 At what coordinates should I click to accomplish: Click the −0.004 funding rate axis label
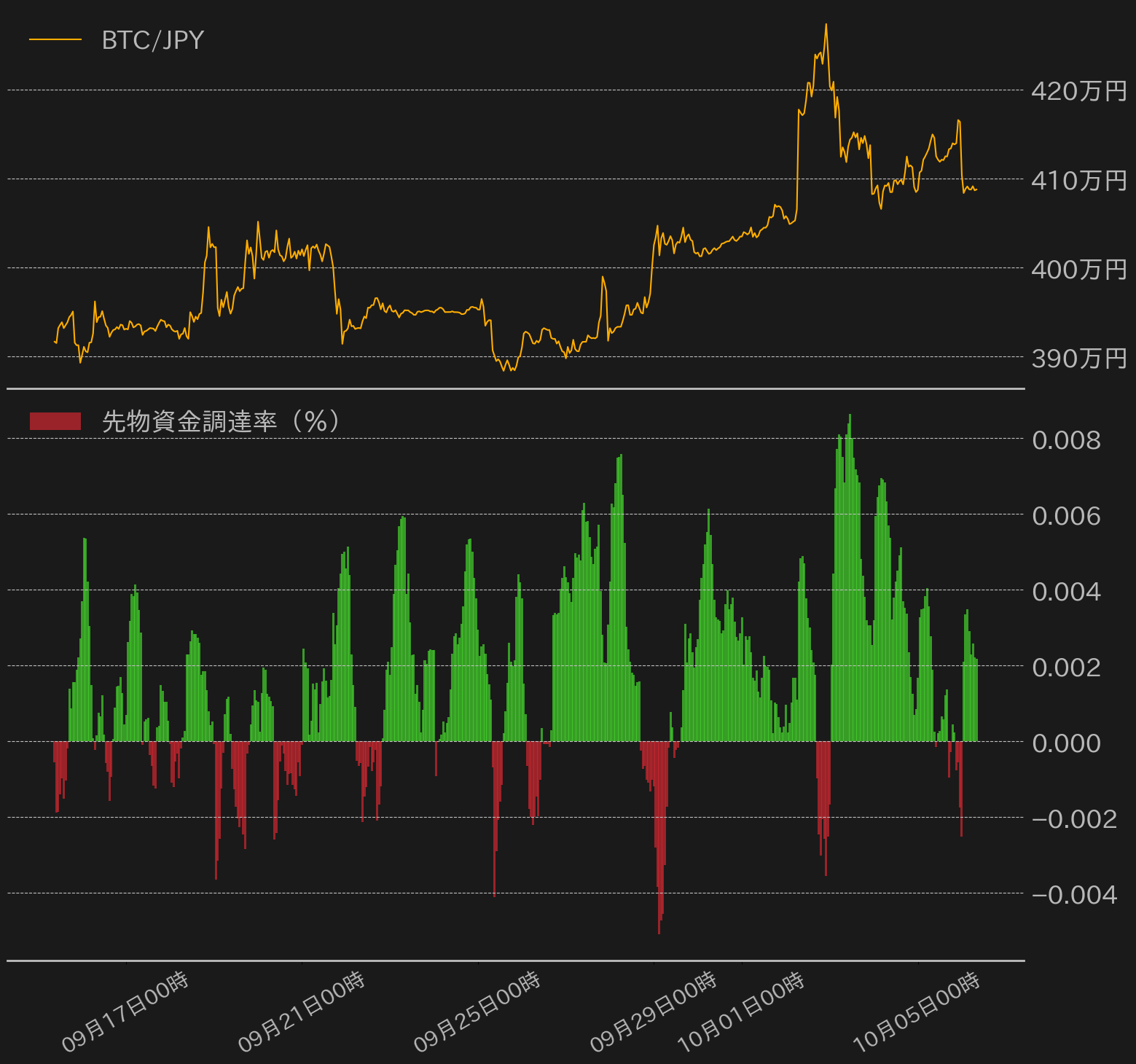[x=1075, y=895]
